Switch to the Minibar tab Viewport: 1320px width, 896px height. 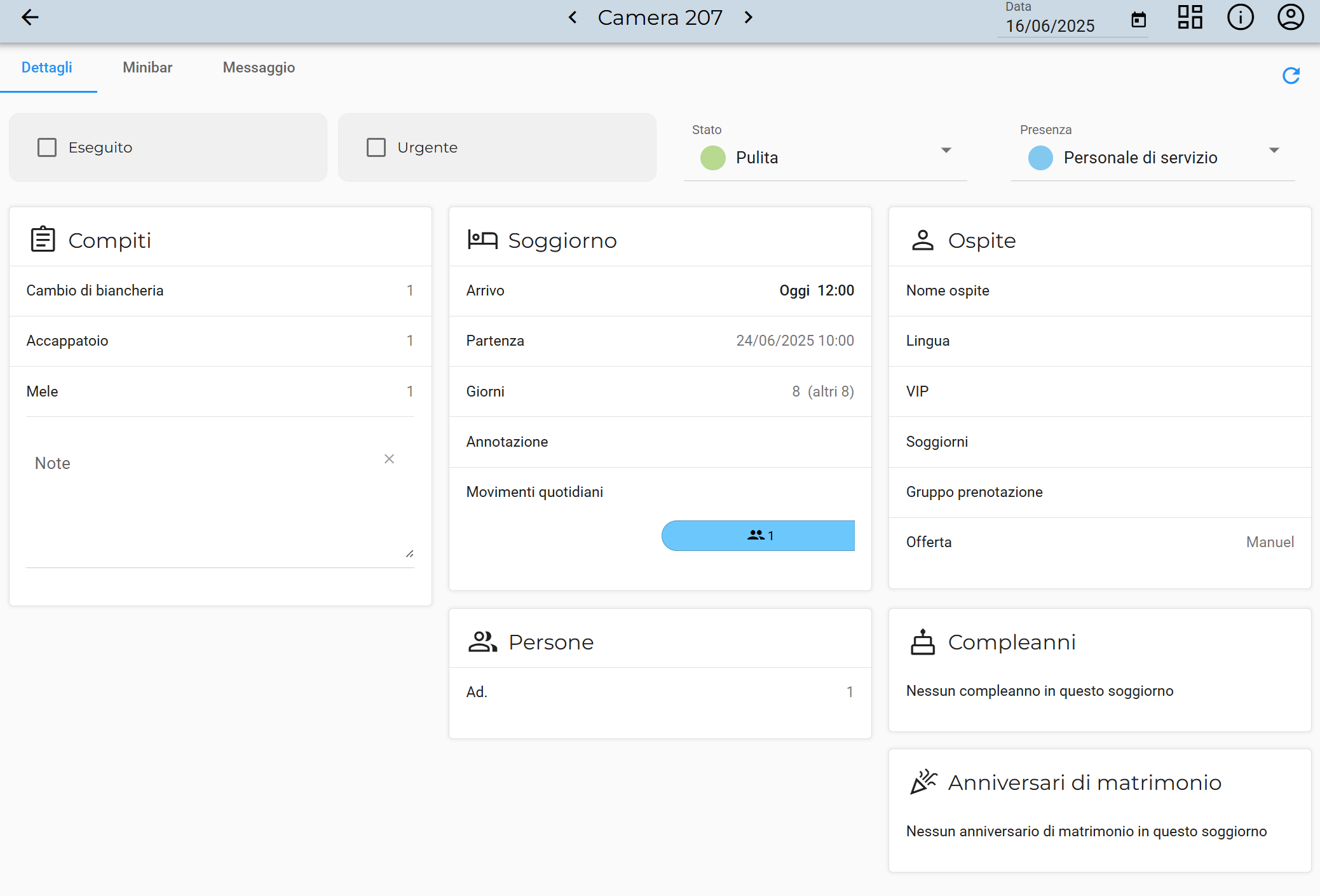147,67
